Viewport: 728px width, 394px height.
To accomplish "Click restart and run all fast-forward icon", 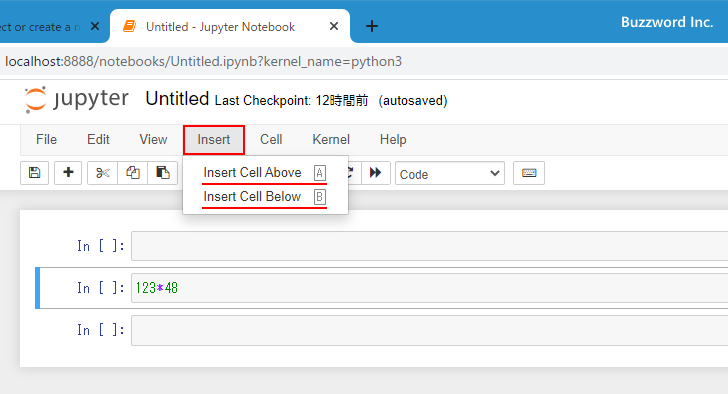I will (376, 173).
